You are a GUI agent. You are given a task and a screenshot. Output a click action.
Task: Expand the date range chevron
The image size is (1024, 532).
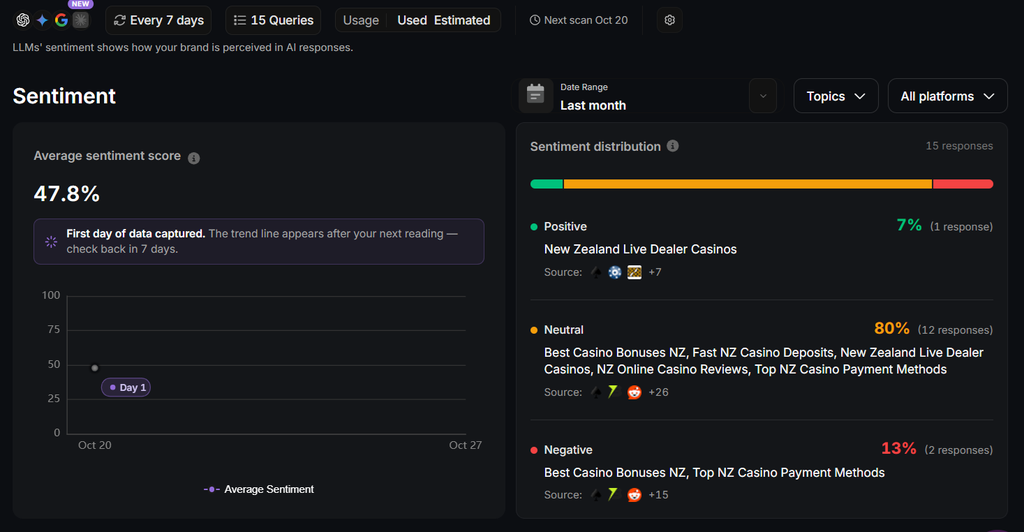click(x=763, y=96)
